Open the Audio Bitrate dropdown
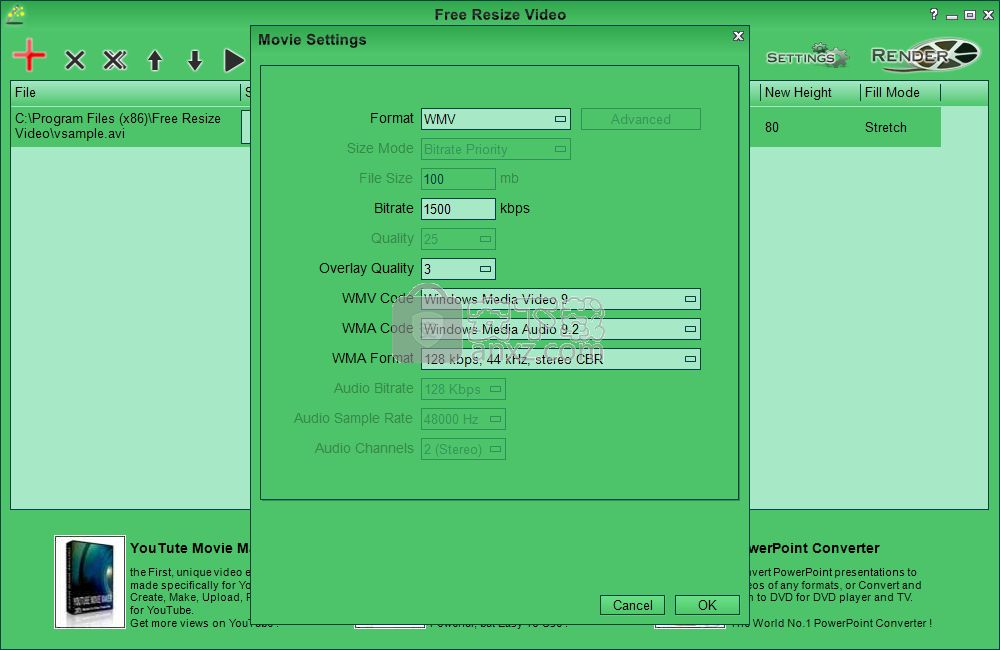The width and height of the screenshot is (1000, 650). coord(463,389)
